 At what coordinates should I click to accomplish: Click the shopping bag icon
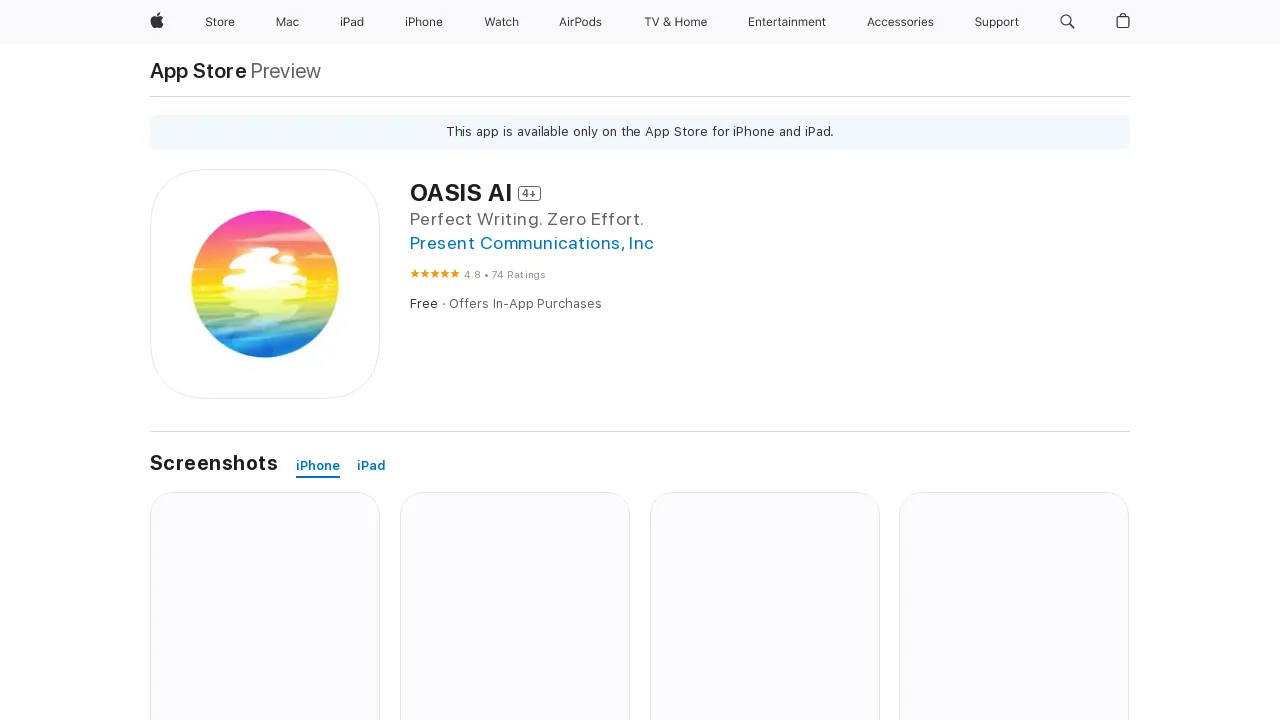1122,22
